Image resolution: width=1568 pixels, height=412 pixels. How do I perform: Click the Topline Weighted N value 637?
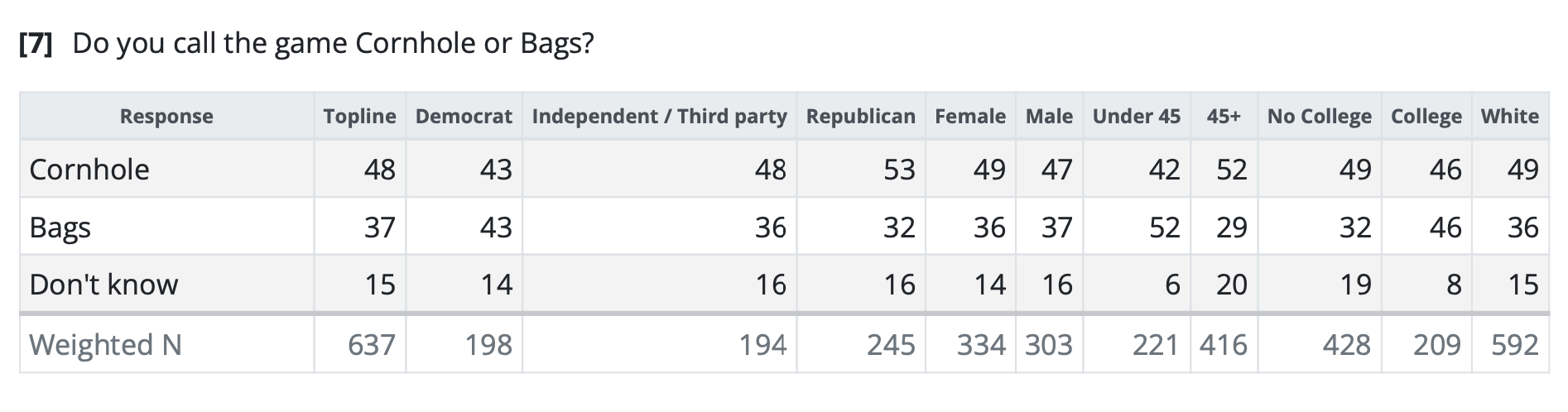[x=371, y=344]
